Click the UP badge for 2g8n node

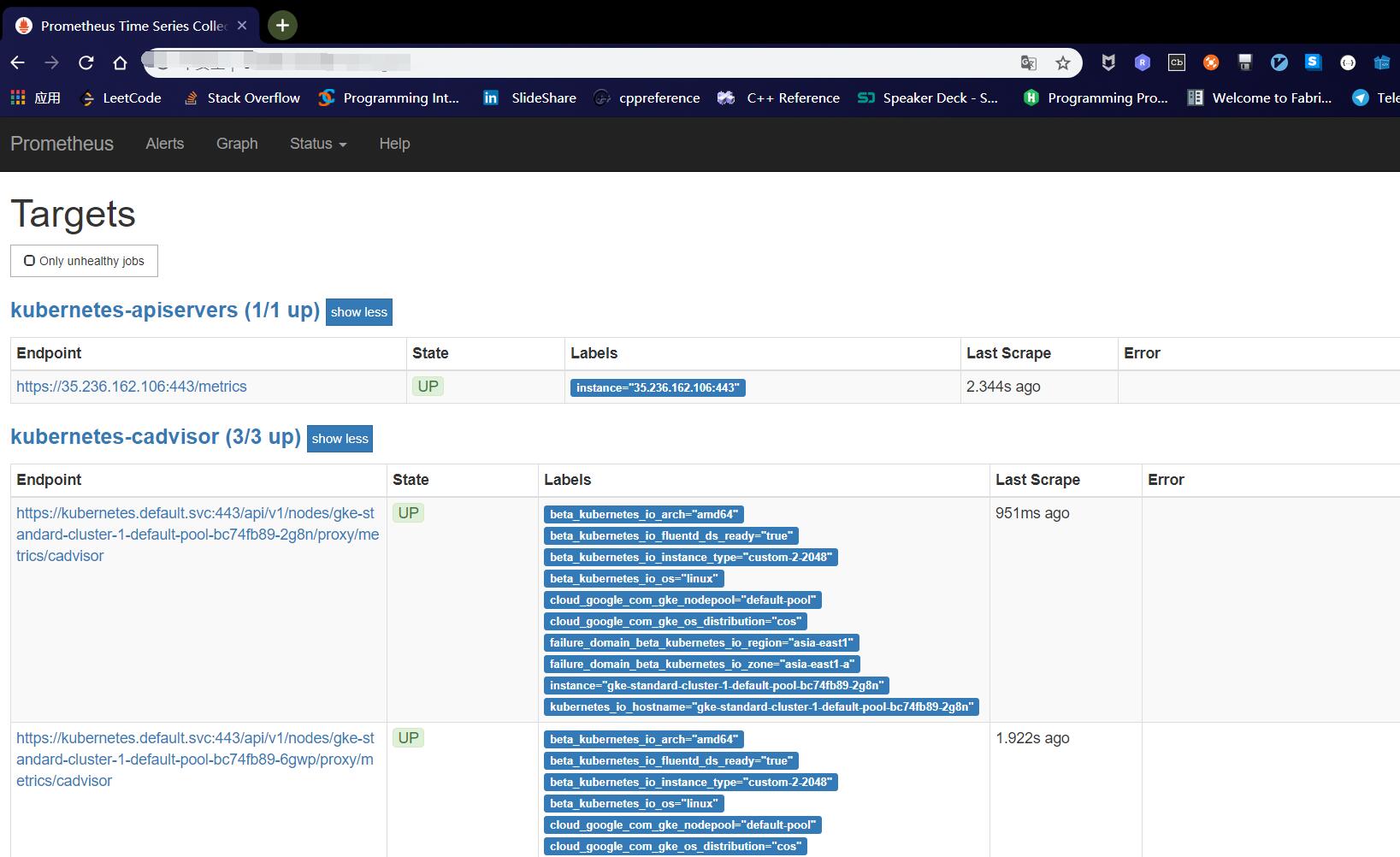click(408, 513)
